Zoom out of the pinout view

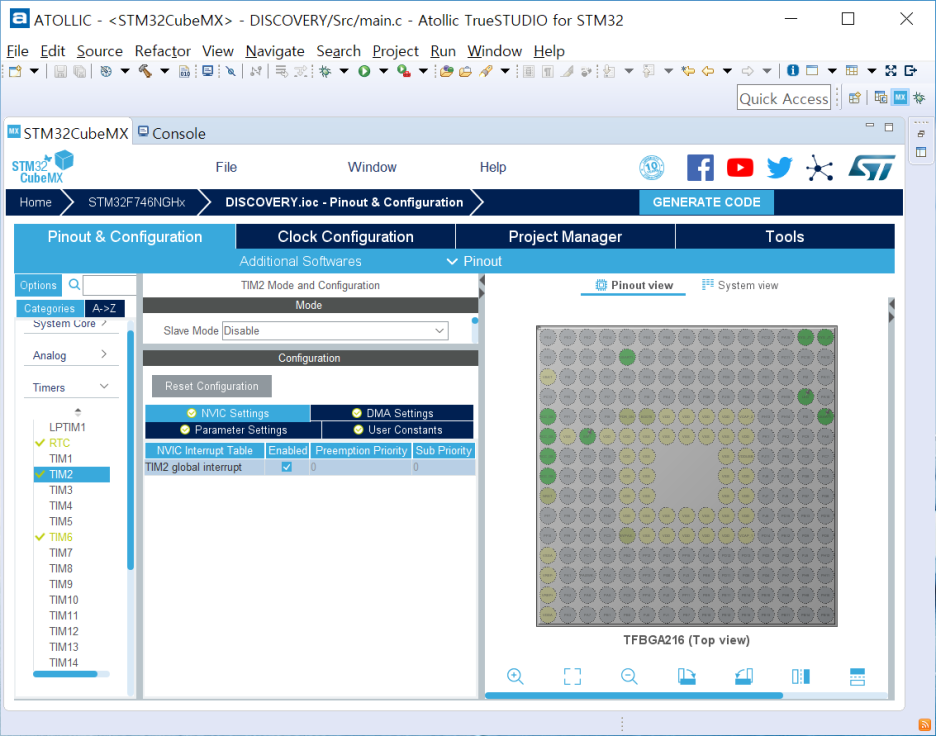pos(629,676)
